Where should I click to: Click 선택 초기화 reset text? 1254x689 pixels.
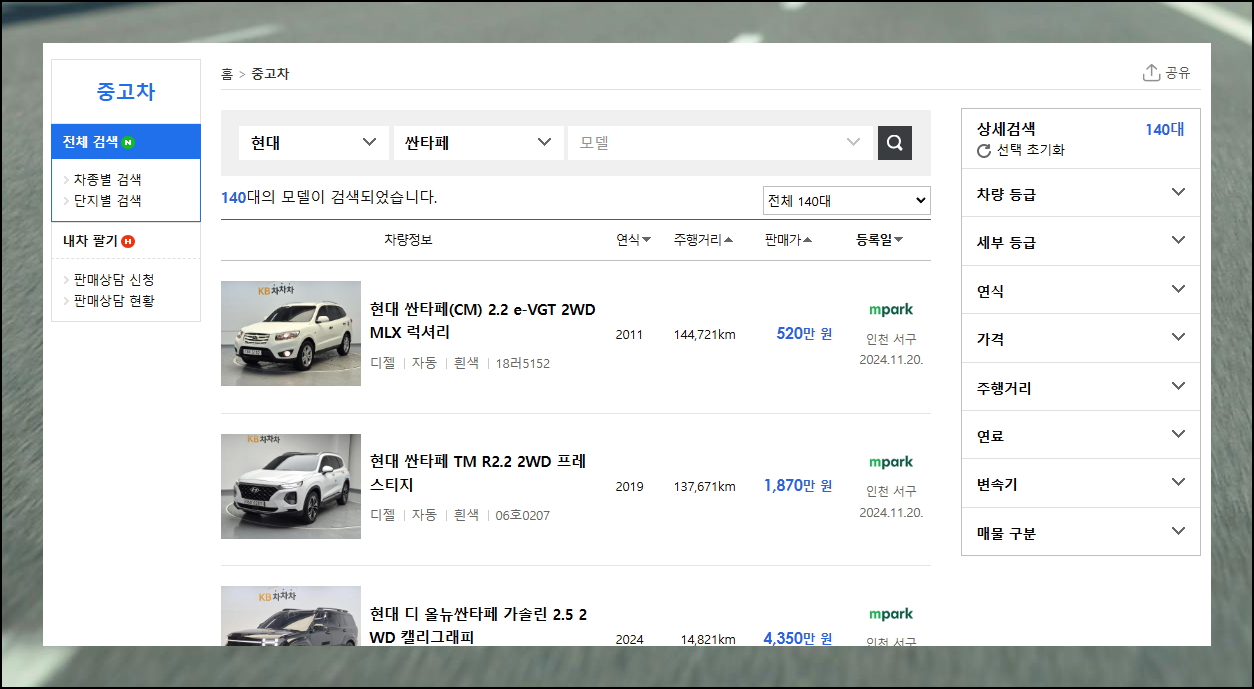(x=1031, y=150)
